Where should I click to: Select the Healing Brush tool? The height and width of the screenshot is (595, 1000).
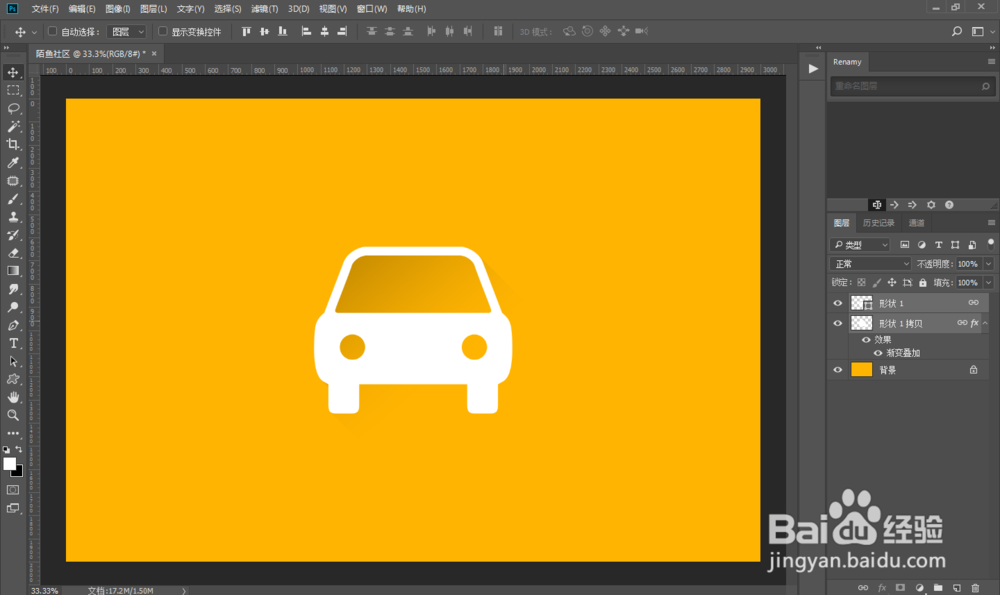(13, 181)
